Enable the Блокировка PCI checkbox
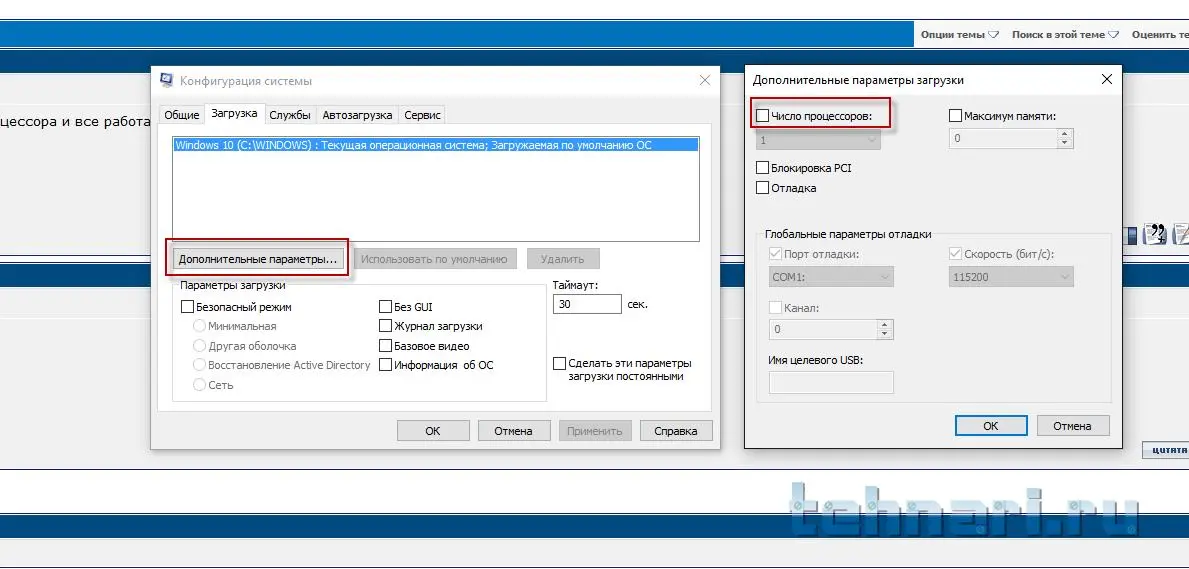 [x=763, y=168]
